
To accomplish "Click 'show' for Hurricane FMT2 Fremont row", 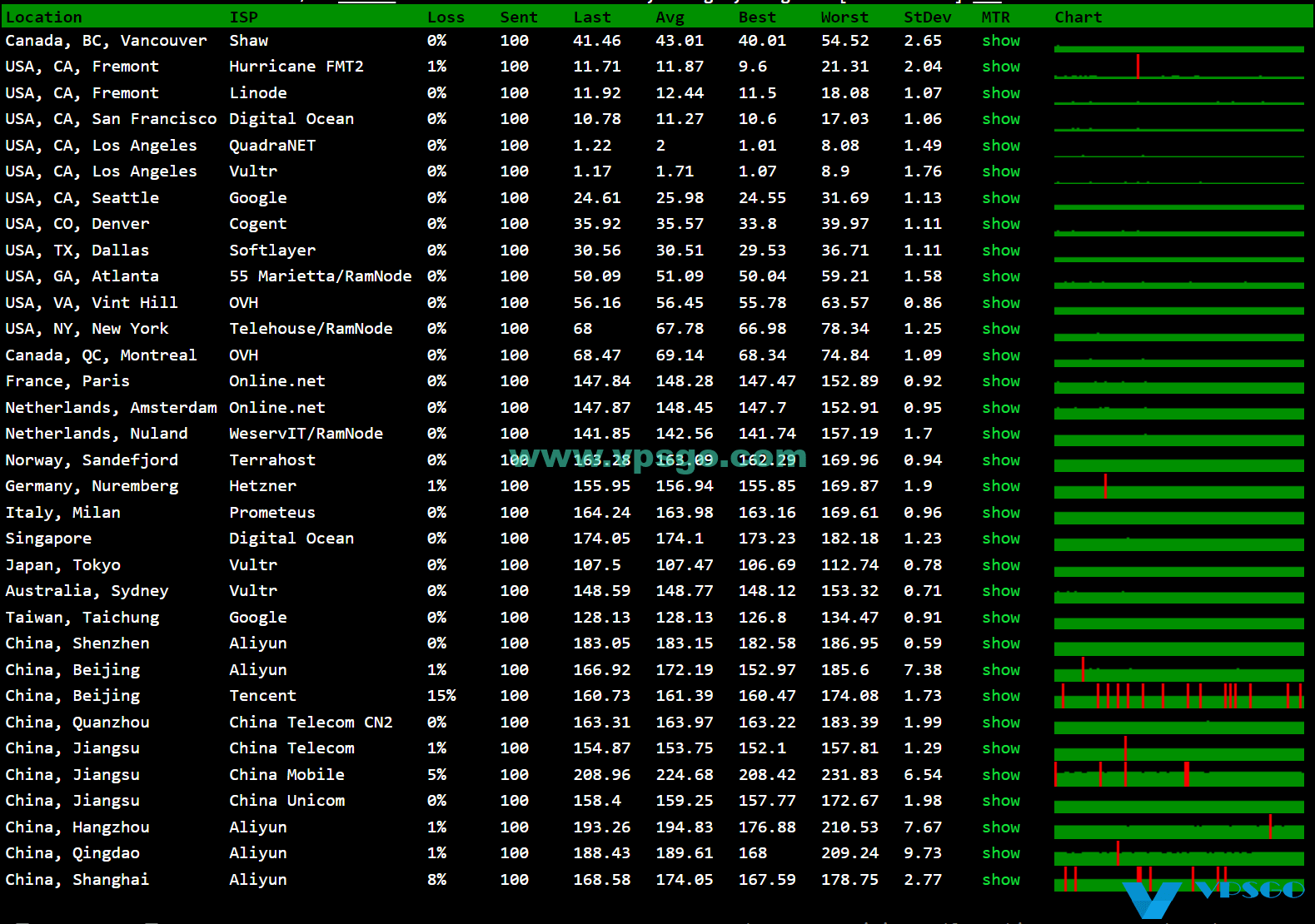I will 1000,67.
